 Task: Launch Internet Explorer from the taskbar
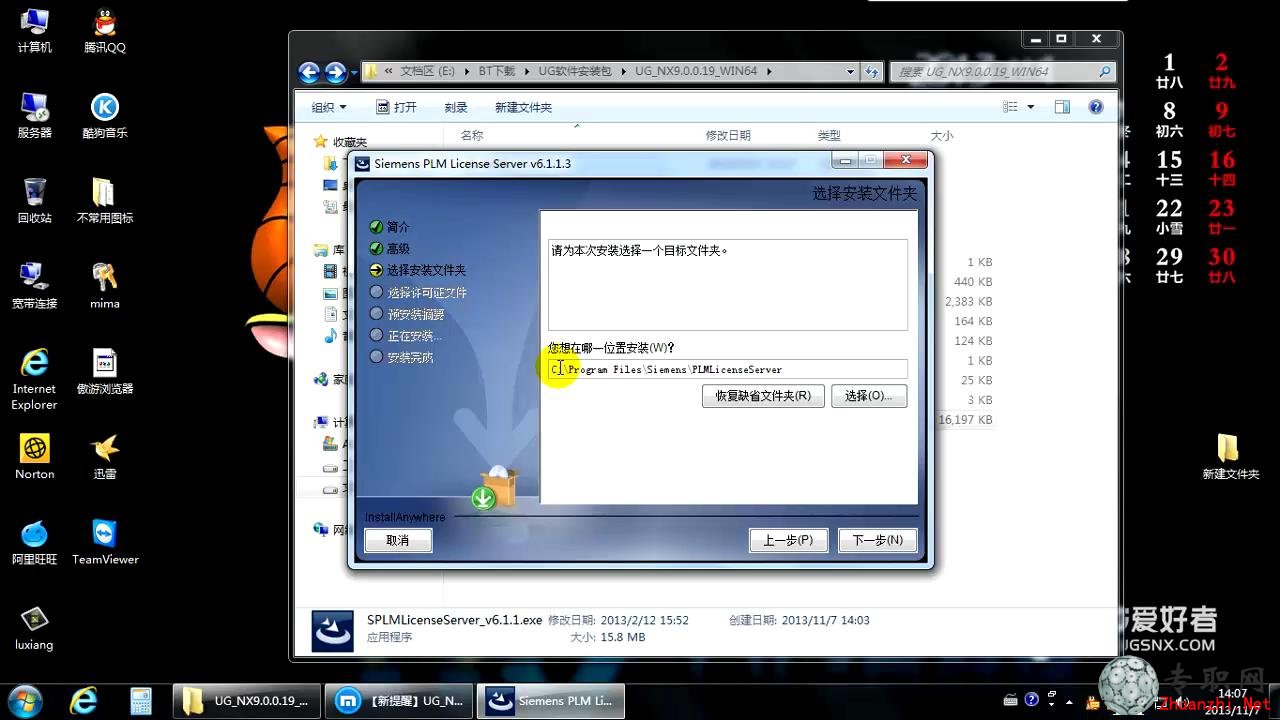click(84, 699)
